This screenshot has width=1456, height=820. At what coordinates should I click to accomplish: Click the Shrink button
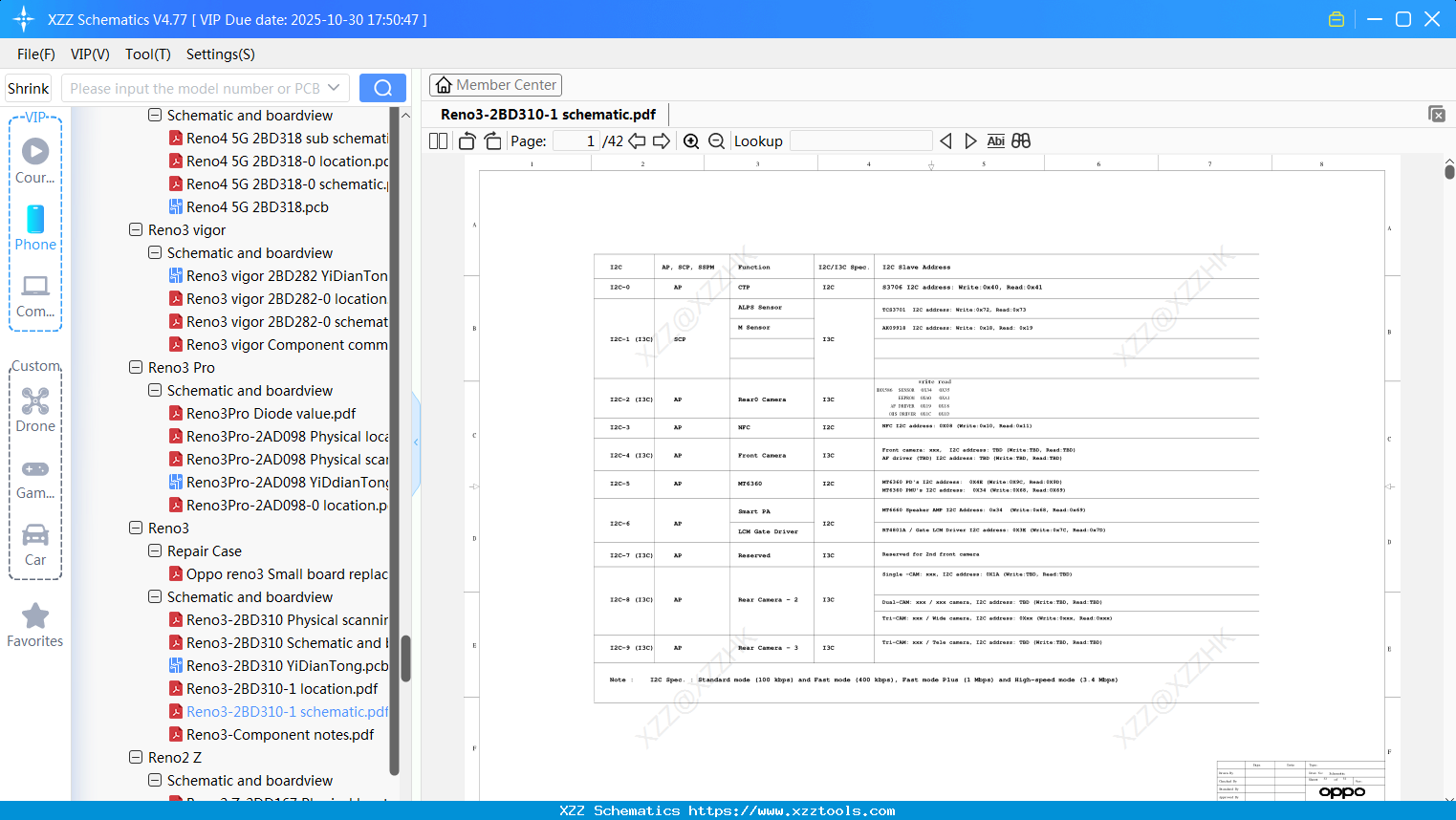29,88
